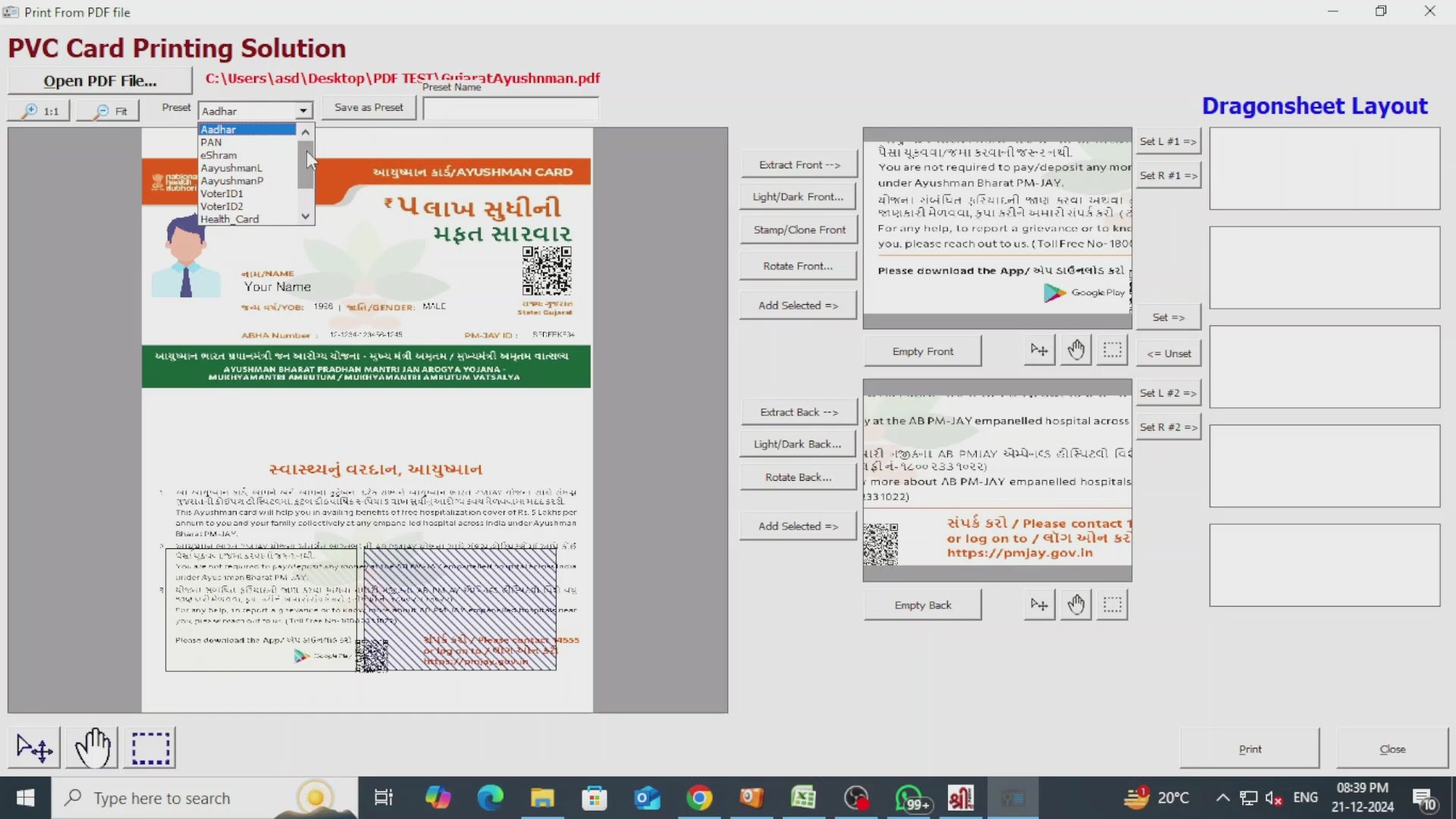Select the pointer move tool at bottom-left

point(35,748)
